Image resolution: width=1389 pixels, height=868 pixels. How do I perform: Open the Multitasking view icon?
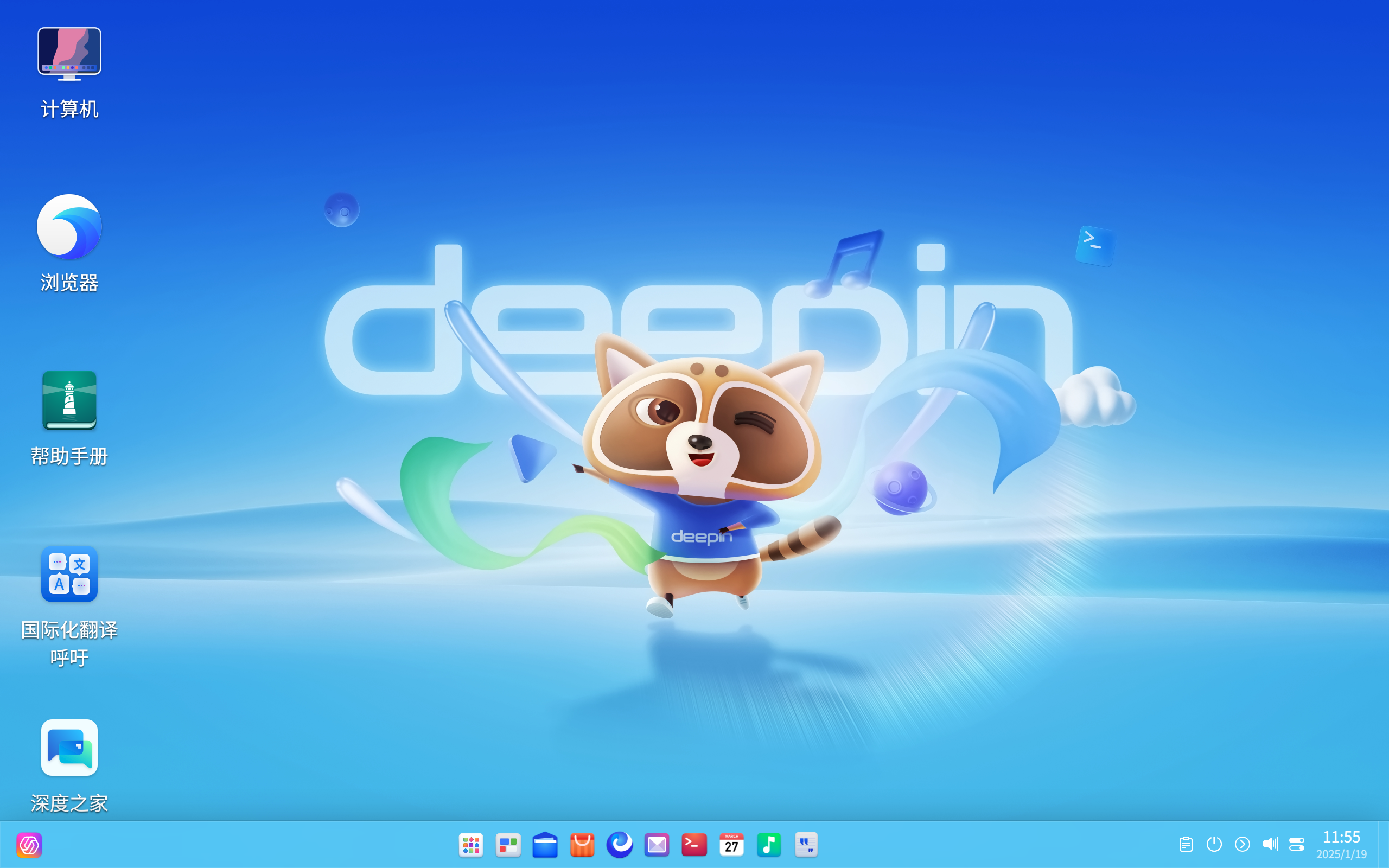[x=507, y=845]
